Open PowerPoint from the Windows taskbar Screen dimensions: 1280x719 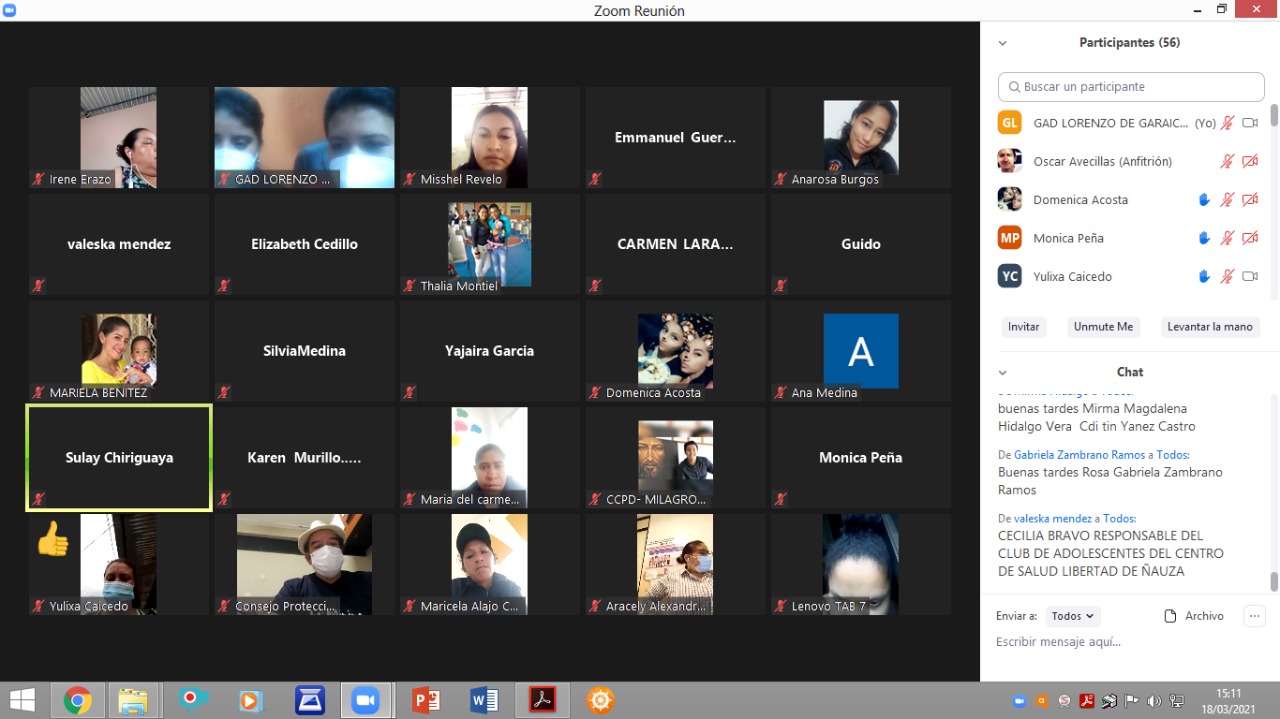(x=427, y=700)
